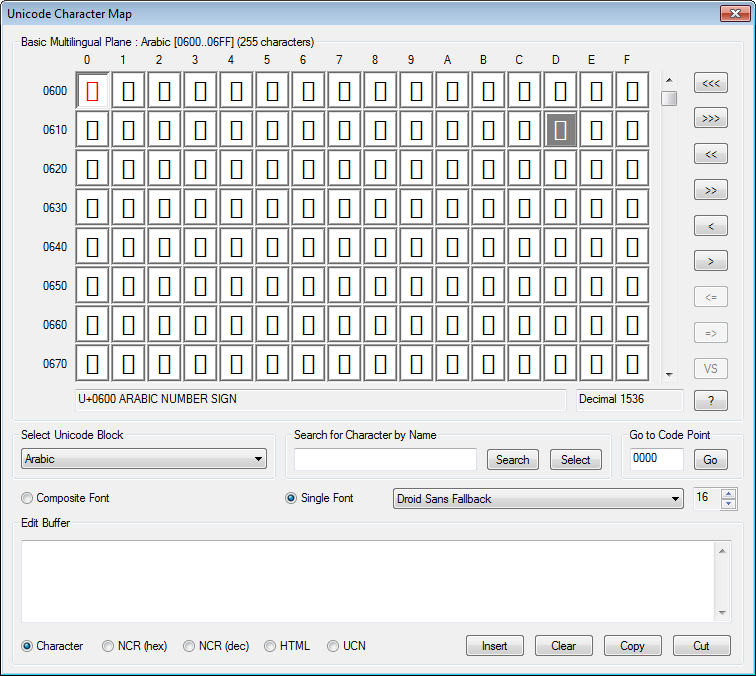Click the Edit Buffer scrollbar down arrow

[722, 612]
